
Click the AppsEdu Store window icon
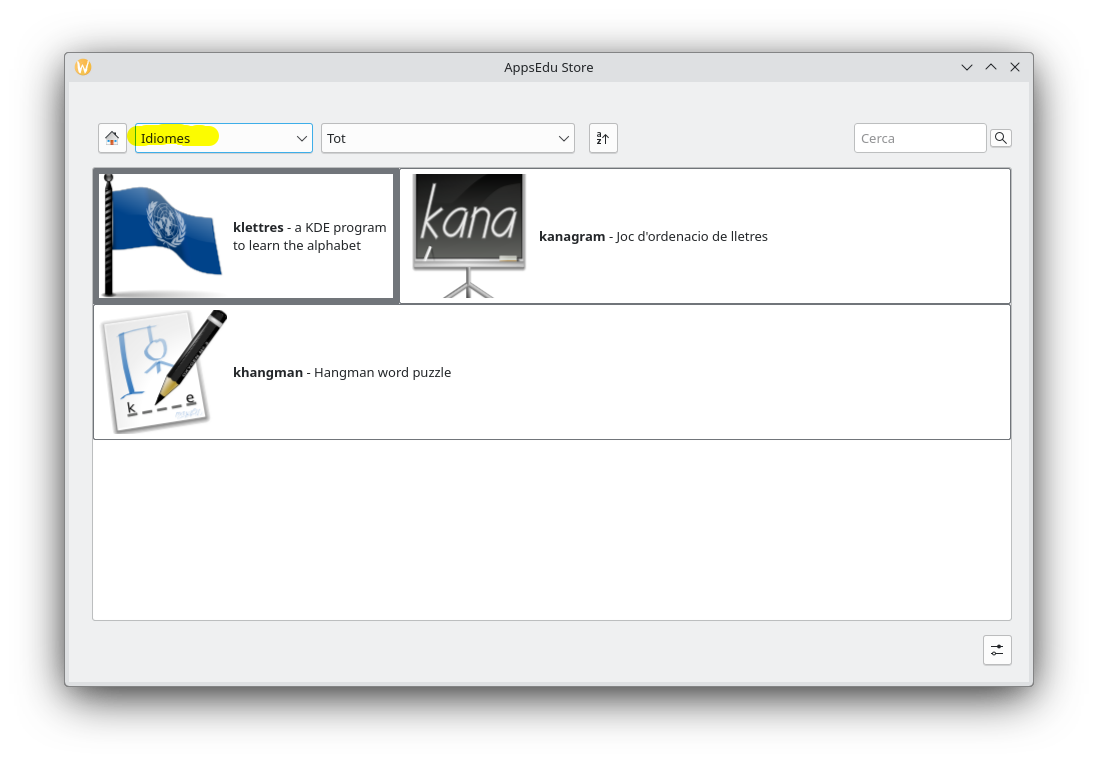(83, 67)
